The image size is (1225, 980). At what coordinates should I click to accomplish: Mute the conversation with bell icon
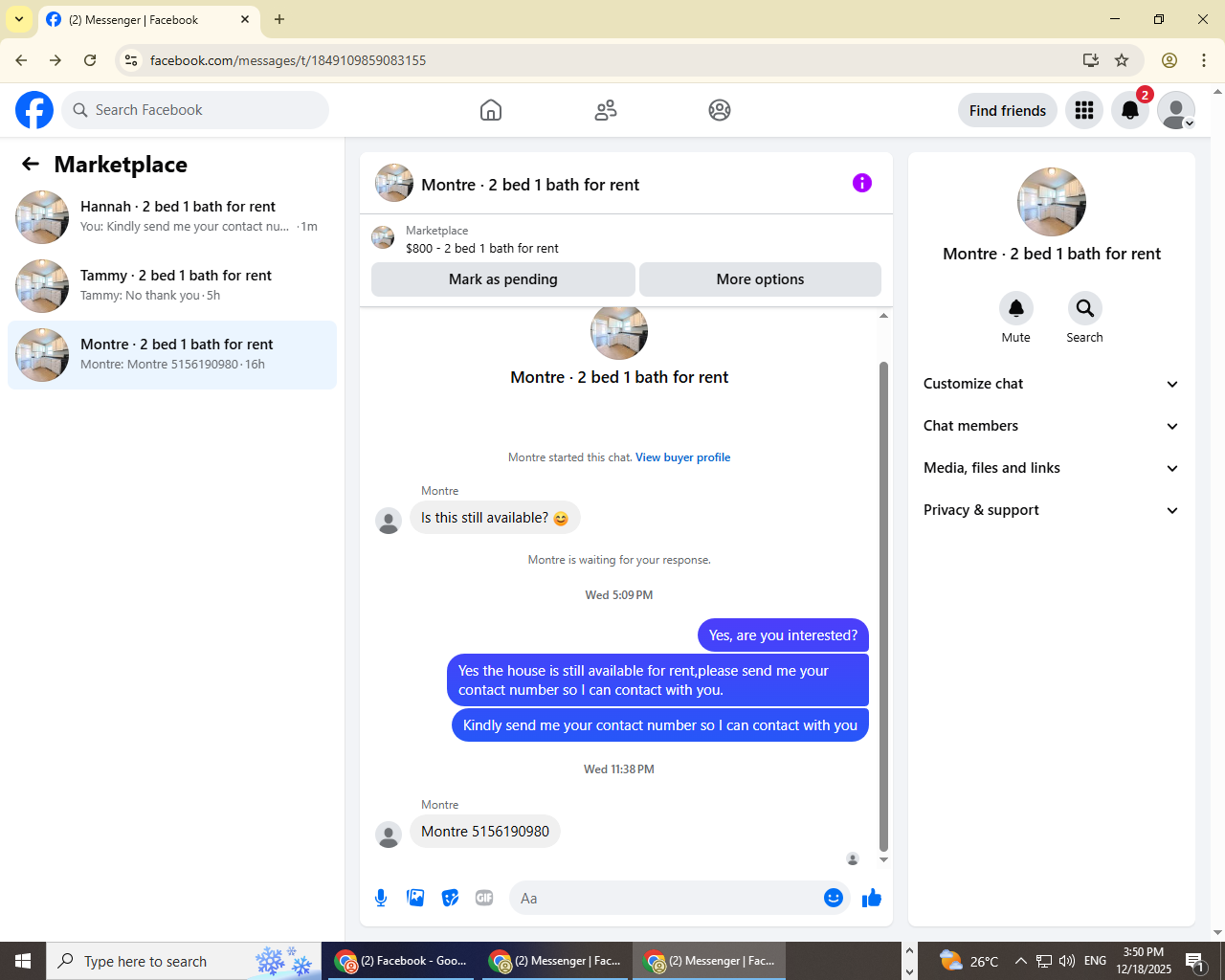click(1016, 308)
